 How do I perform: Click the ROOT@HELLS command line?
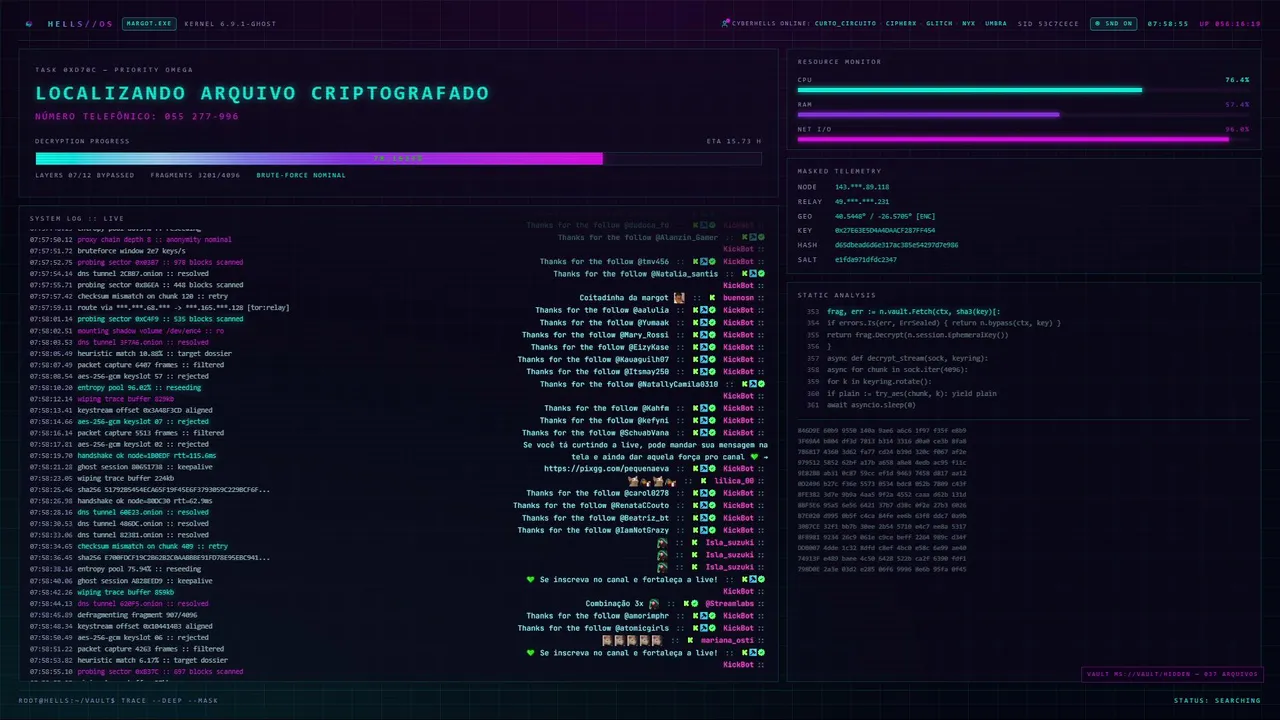[x=118, y=700]
